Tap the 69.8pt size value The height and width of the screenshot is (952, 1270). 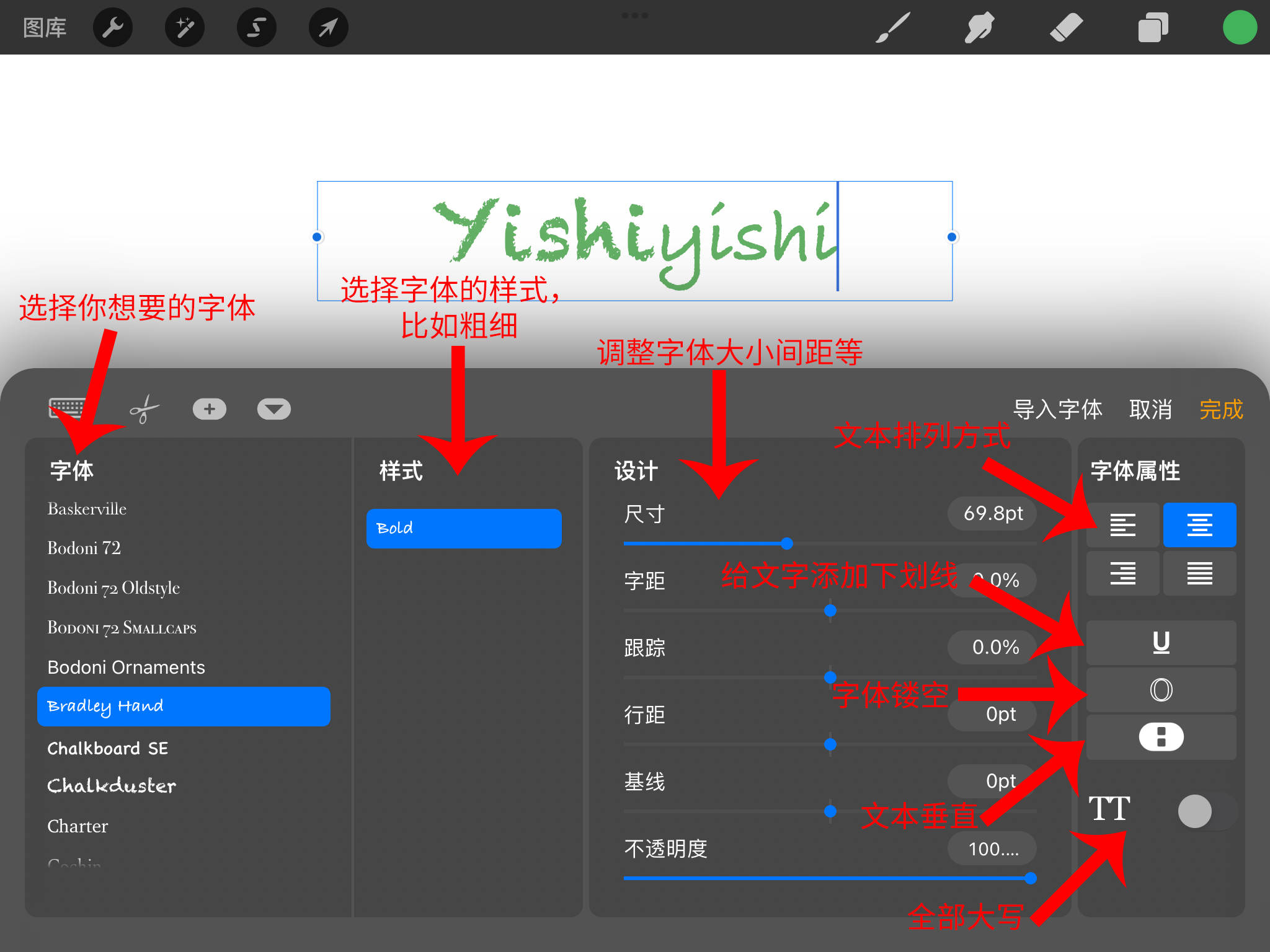tap(992, 513)
